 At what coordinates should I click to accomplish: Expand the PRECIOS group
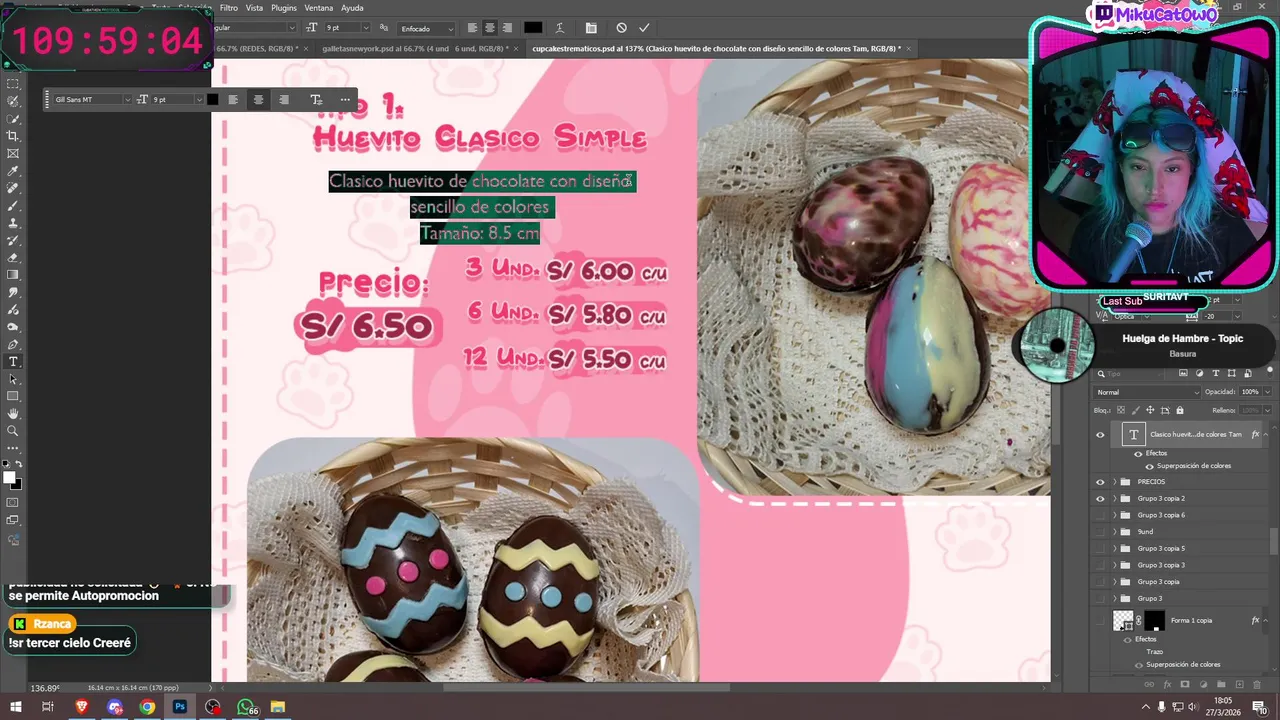pos(1114,482)
